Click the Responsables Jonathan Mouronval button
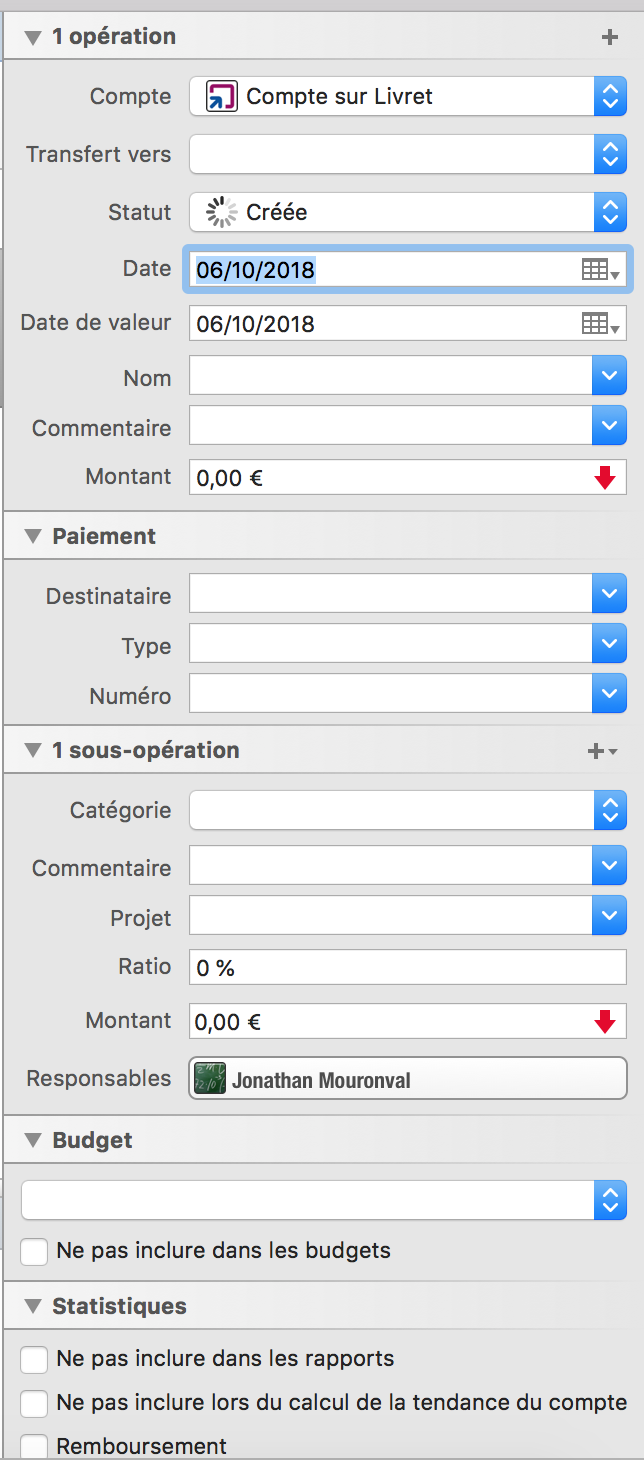This screenshot has width=644, height=1460. [x=408, y=1079]
